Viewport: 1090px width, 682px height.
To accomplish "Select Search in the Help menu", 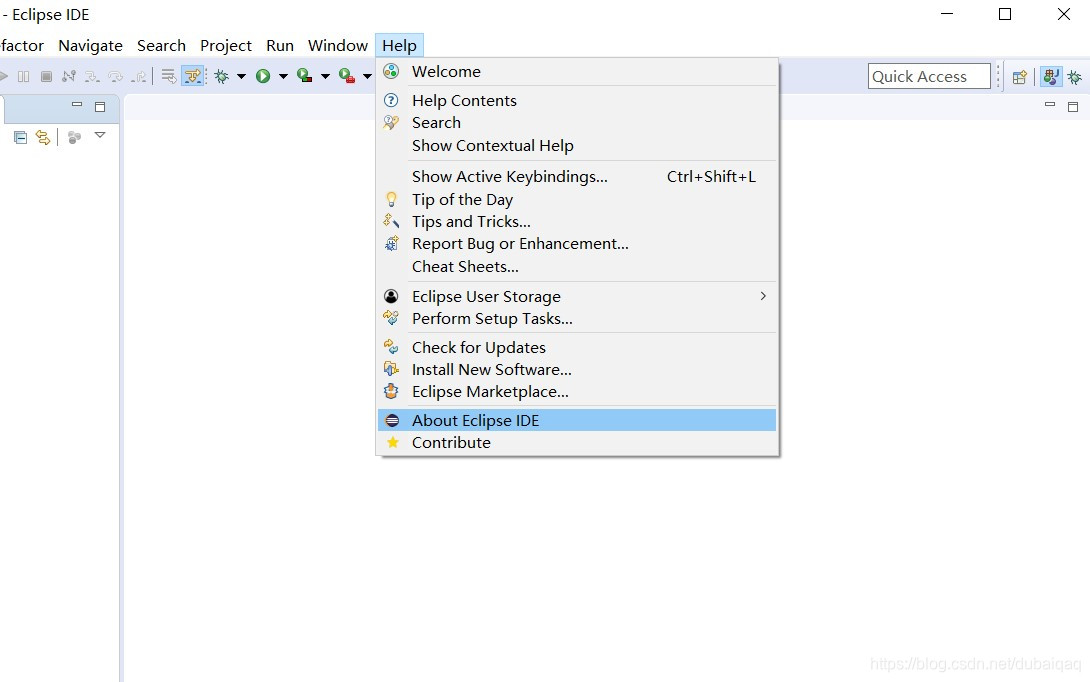I will (577, 122).
